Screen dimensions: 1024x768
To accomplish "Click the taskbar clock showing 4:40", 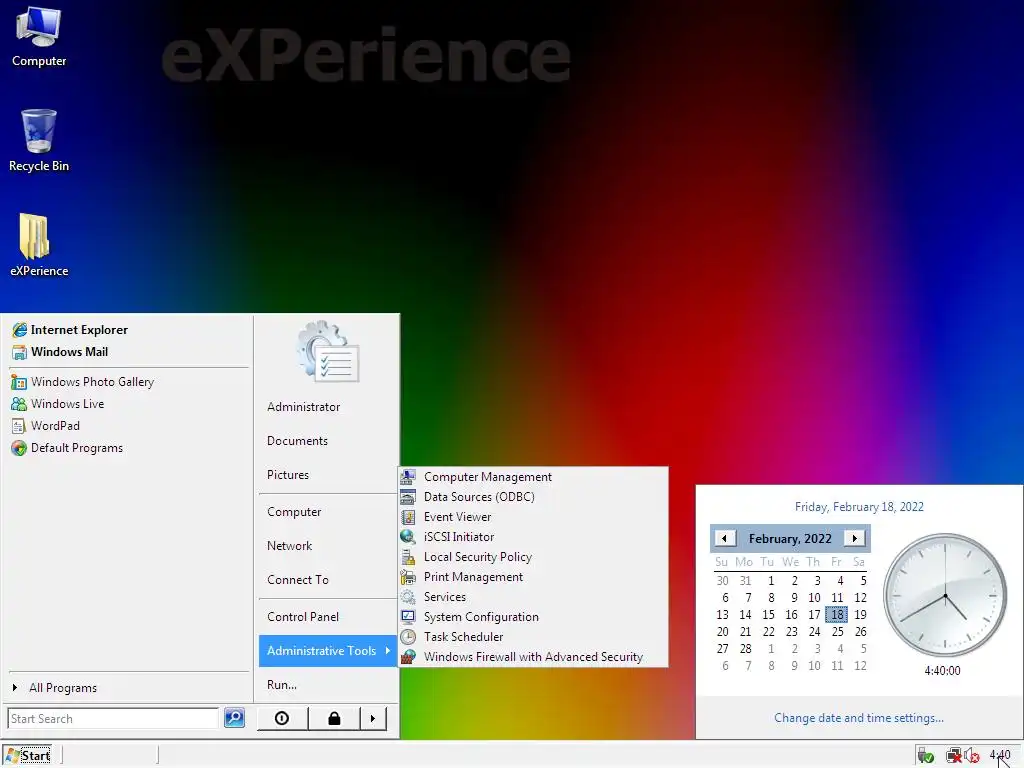I will point(999,756).
